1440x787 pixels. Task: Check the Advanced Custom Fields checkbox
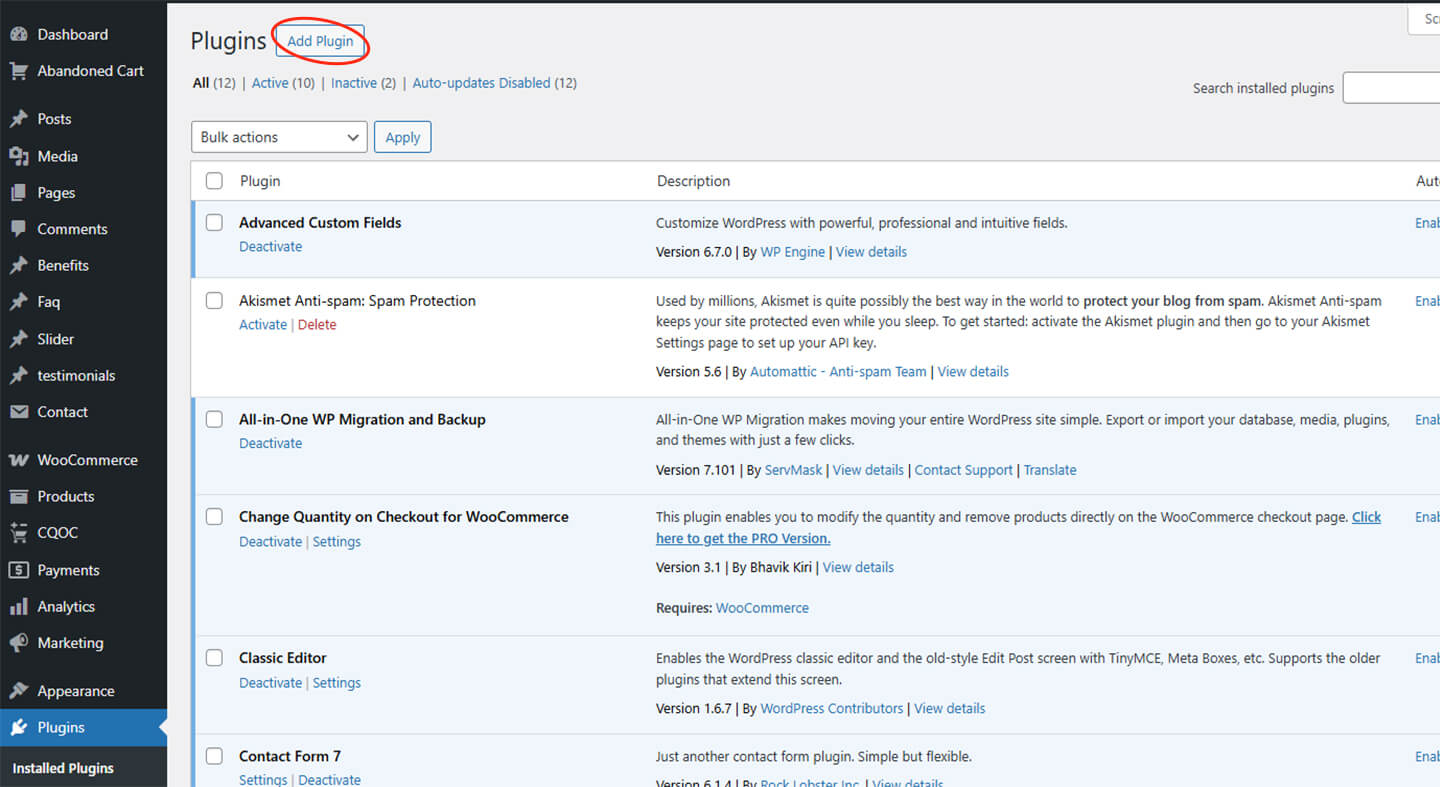click(214, 222)
